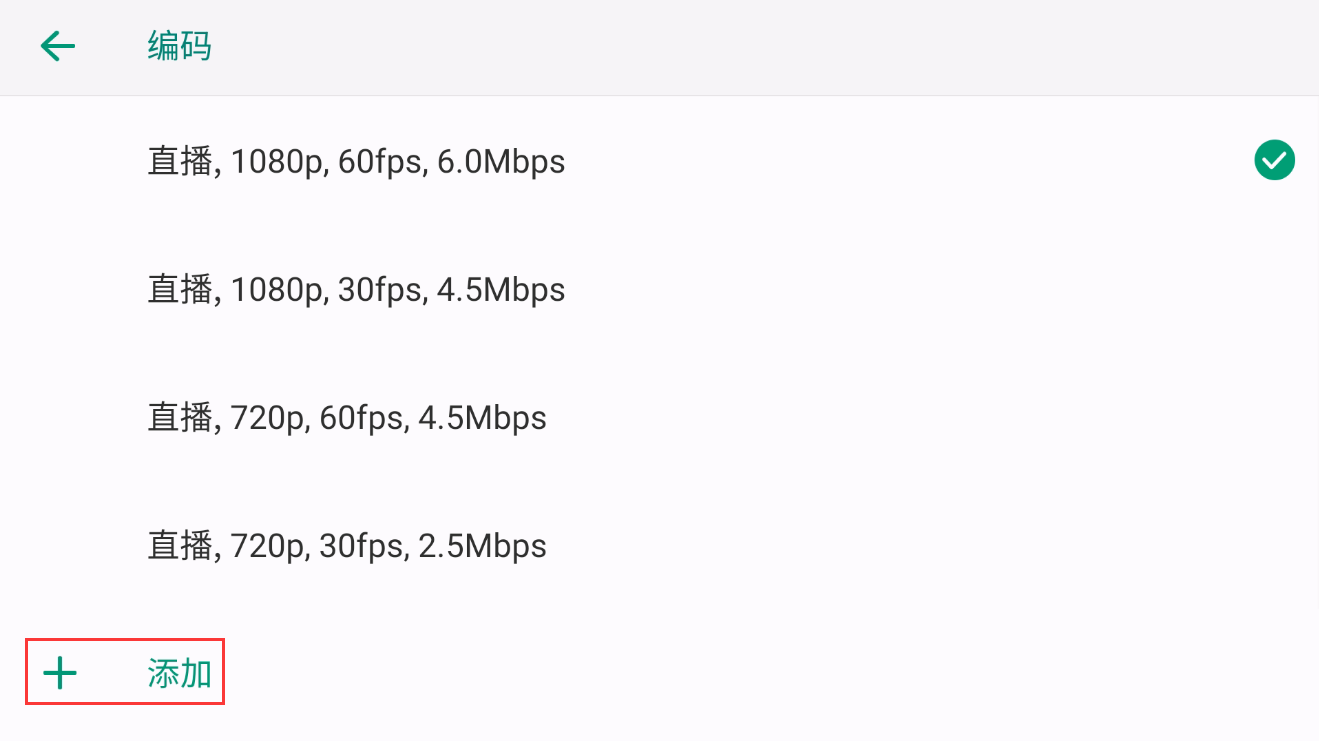Open the add encoding dialog via plus
This screenshot has width=1319, height=741.
[60, 674]
